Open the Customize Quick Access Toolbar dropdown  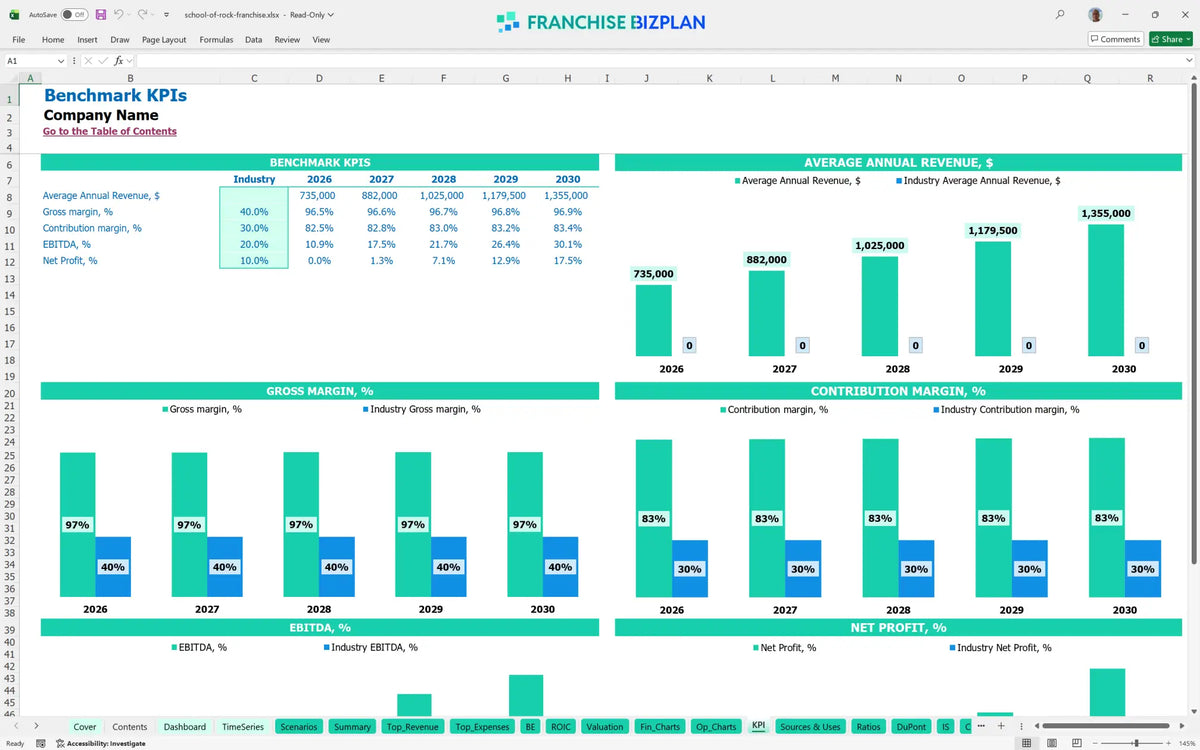(165, 15)
